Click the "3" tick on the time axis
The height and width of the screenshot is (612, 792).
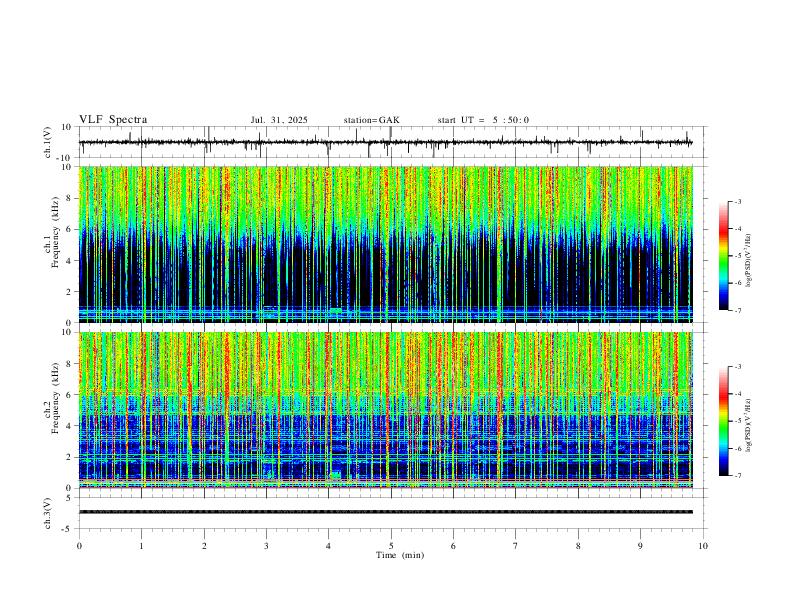[267, 546]
